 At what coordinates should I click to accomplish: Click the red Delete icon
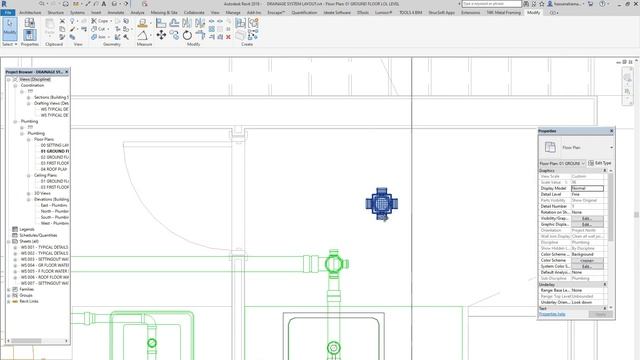228,37
